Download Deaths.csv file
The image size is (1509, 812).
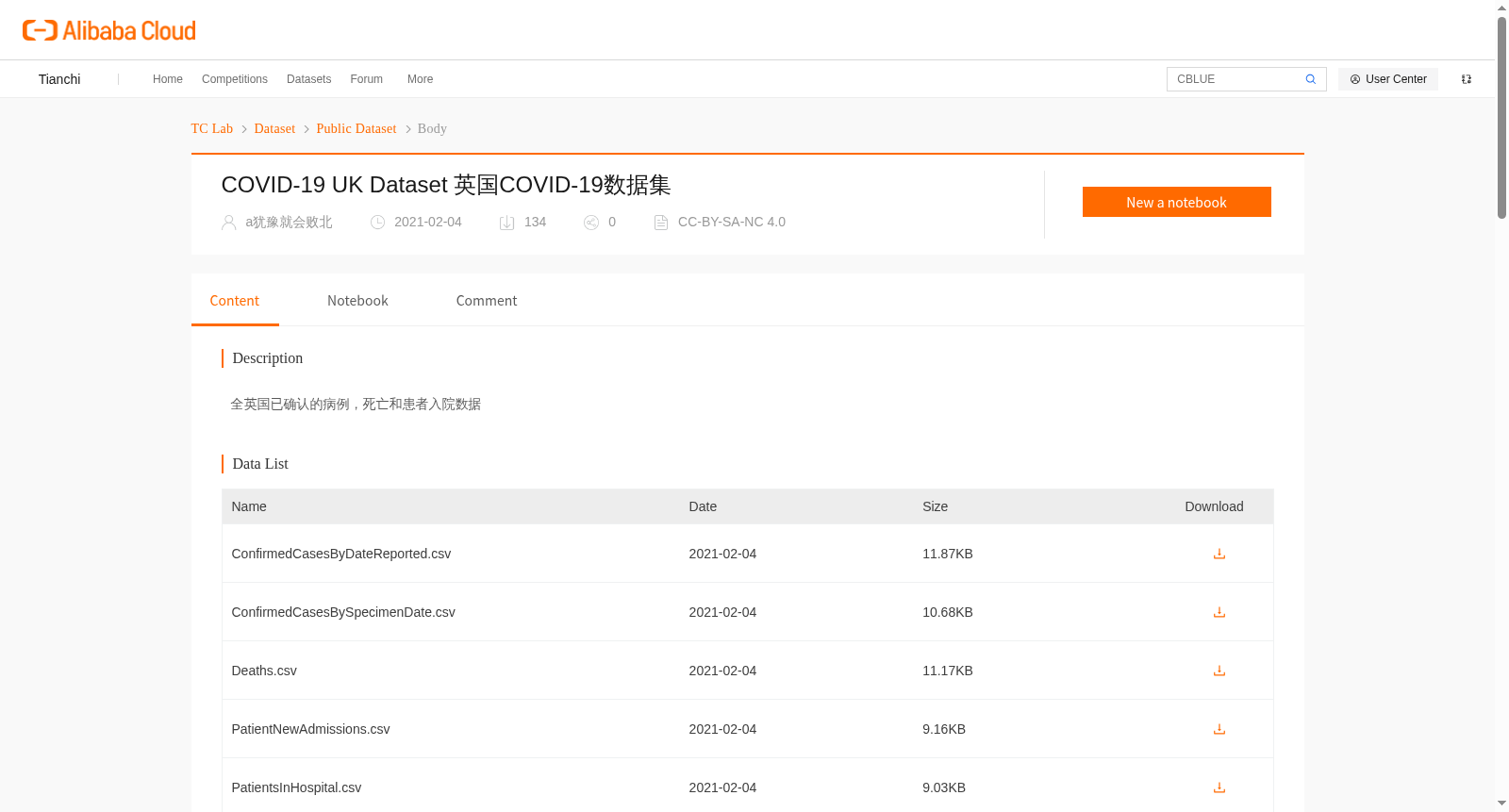pos(1219,671)
